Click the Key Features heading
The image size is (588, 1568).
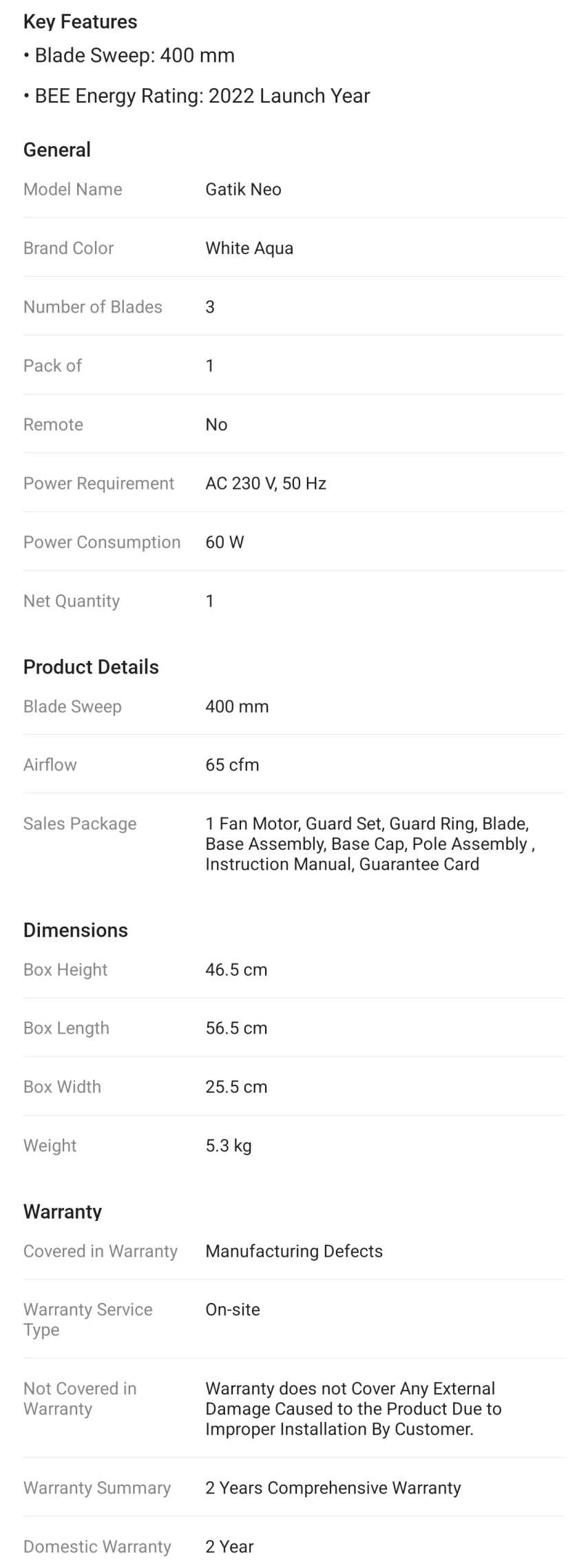click(x=80, y=22)
